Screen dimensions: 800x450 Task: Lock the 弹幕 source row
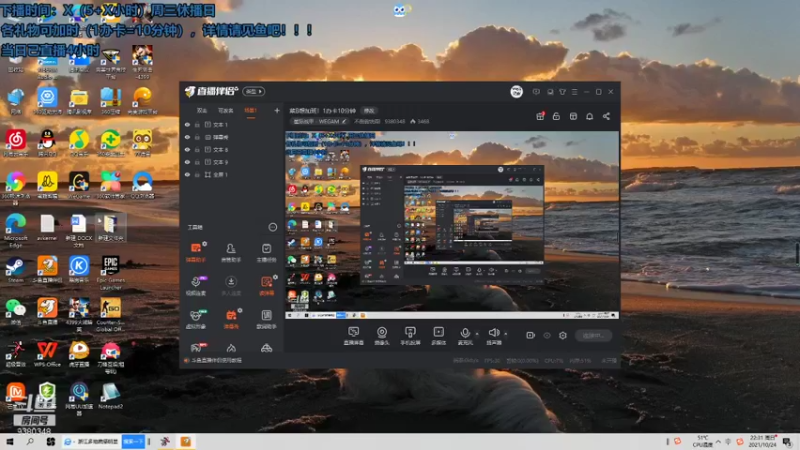(197, 137)
